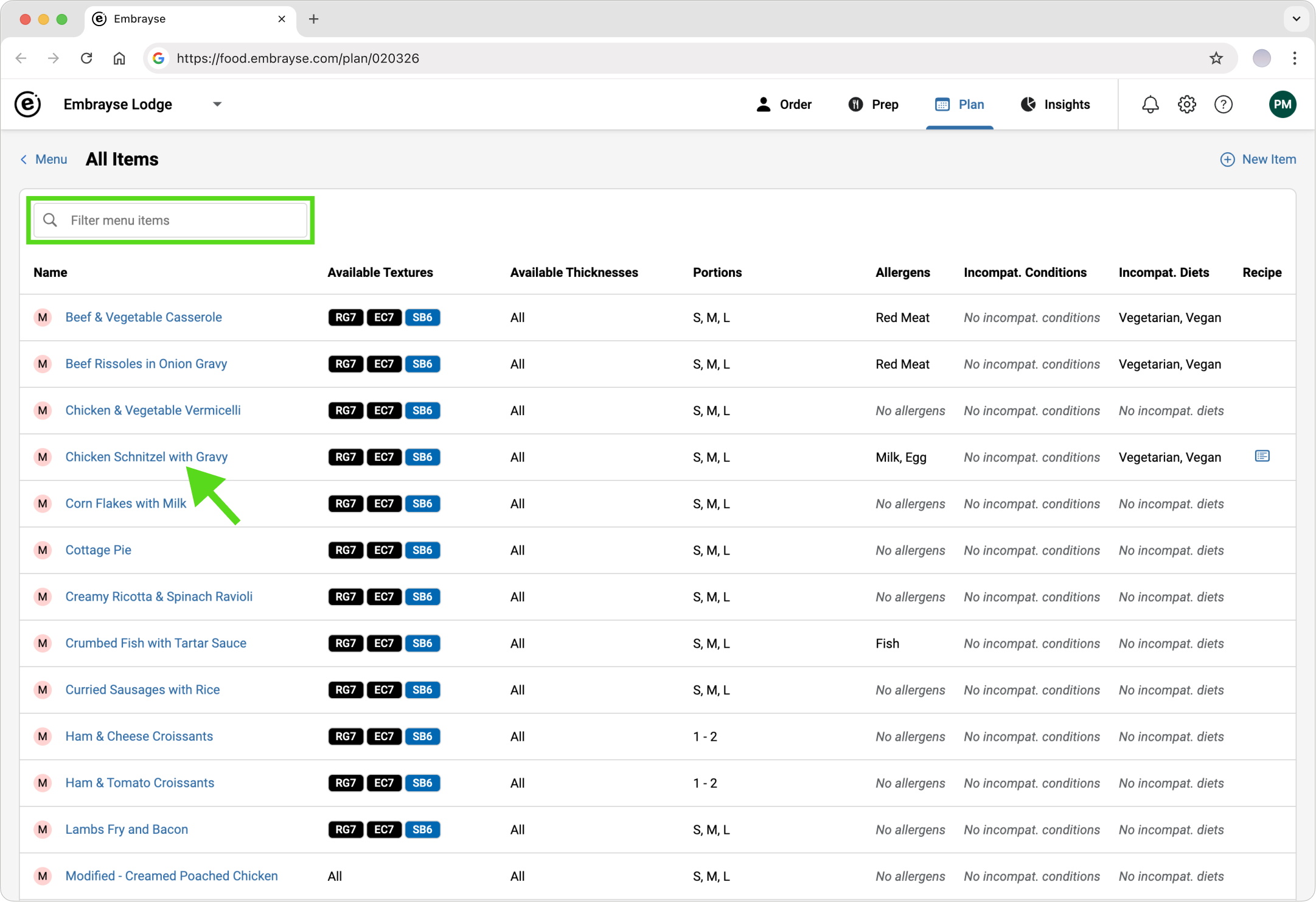The height and width of the screenshot is (902, 1316).
Task: Click browser reload icon
Action: pos(86,58)
